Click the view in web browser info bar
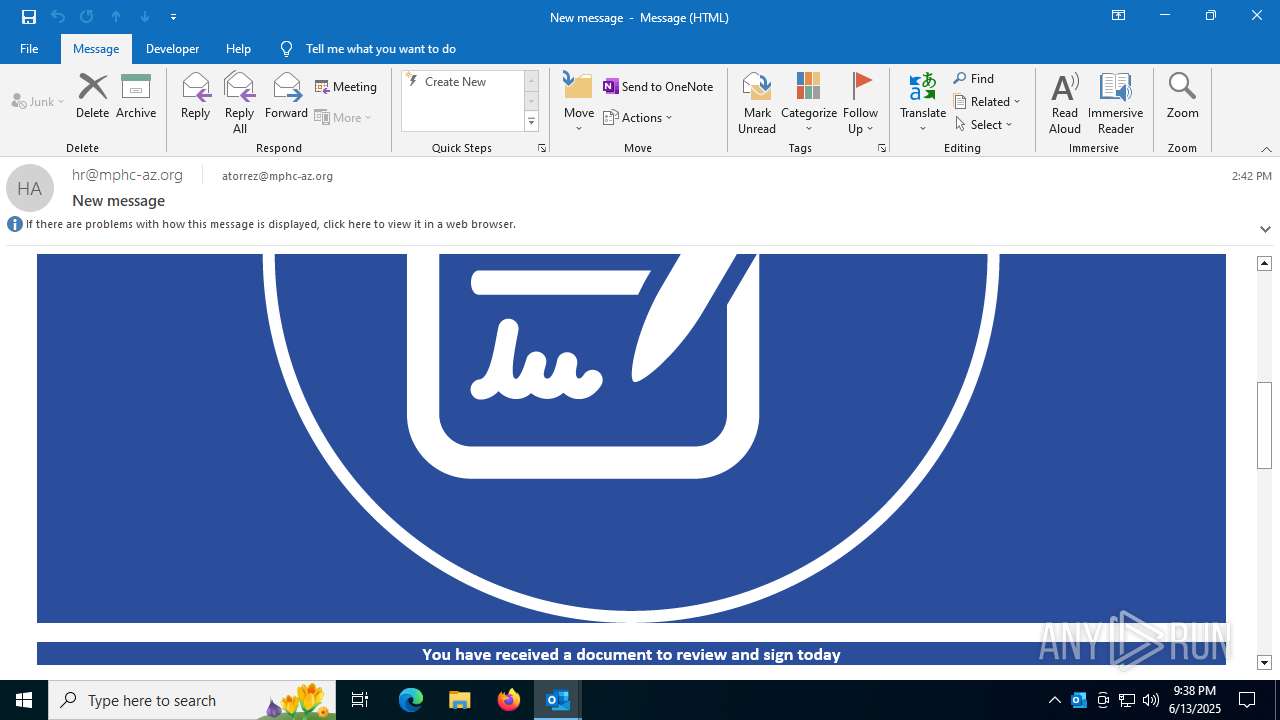The width and height of the screenshot is (1280, 720). coord(270,224)
